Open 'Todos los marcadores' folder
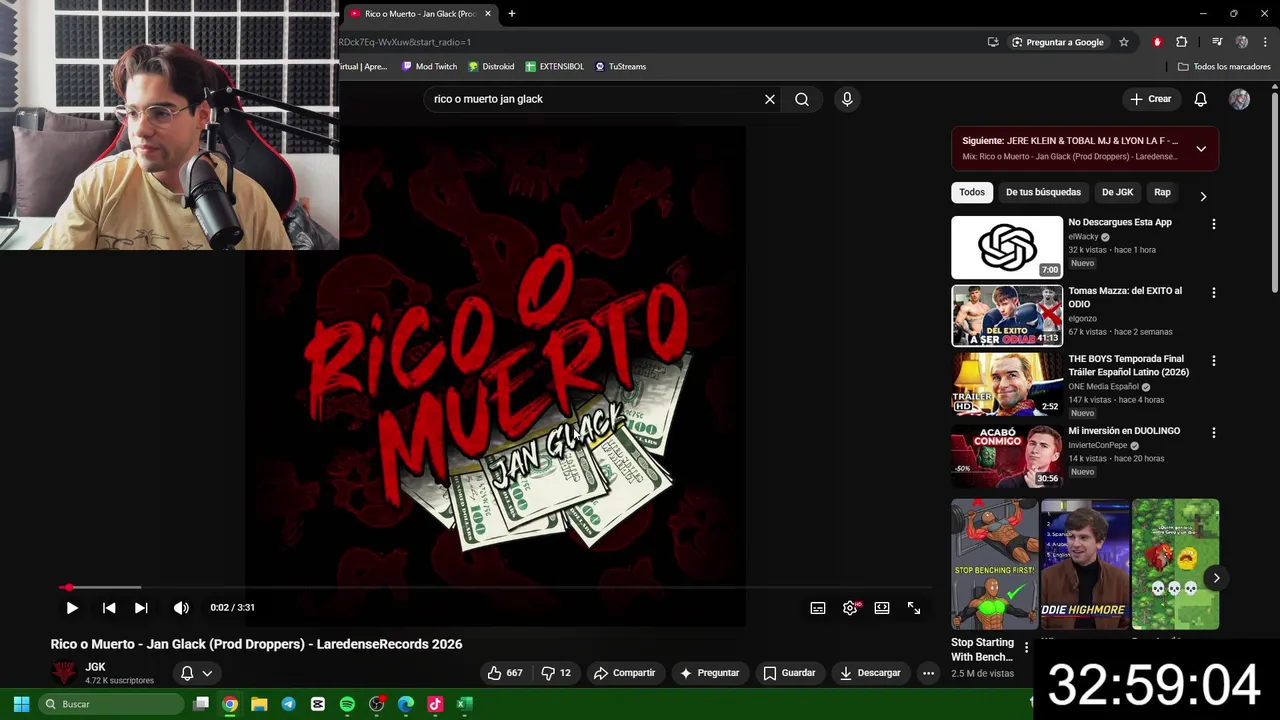1280x720 pixels. pos(1224,66)
